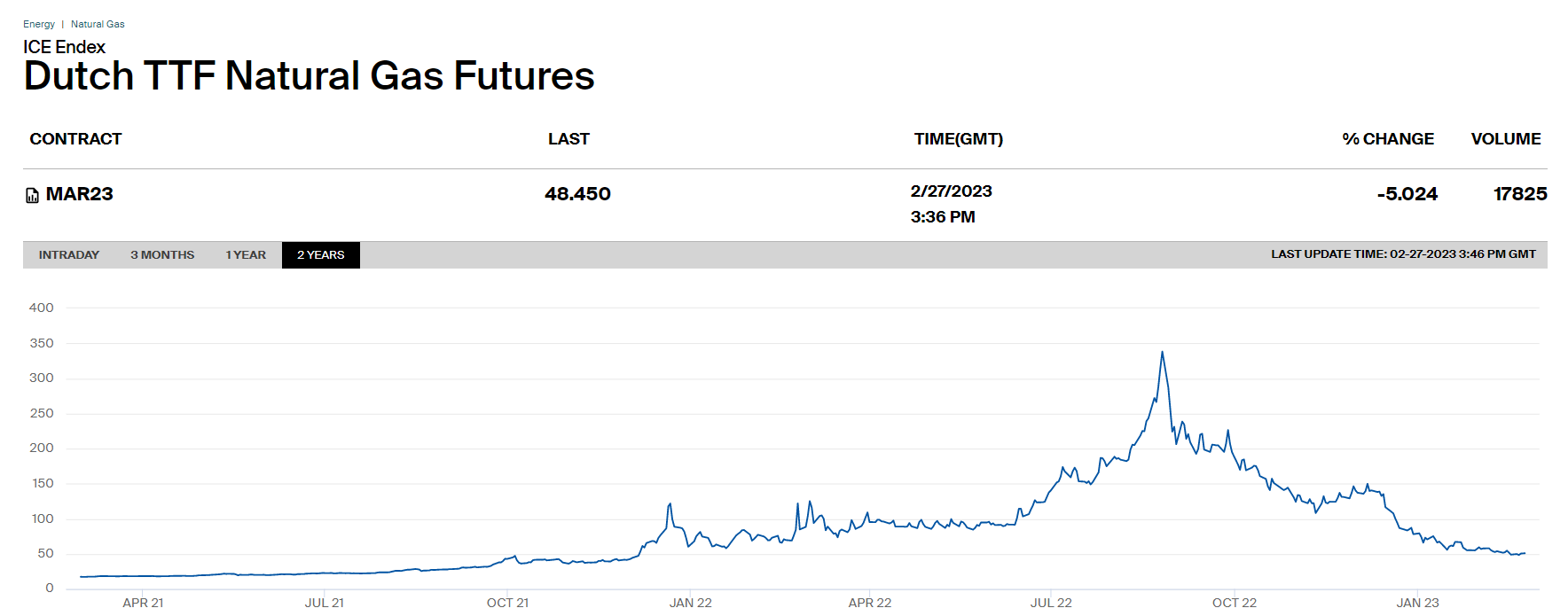Click the % CHANGE column header

tap(1387, 139)
